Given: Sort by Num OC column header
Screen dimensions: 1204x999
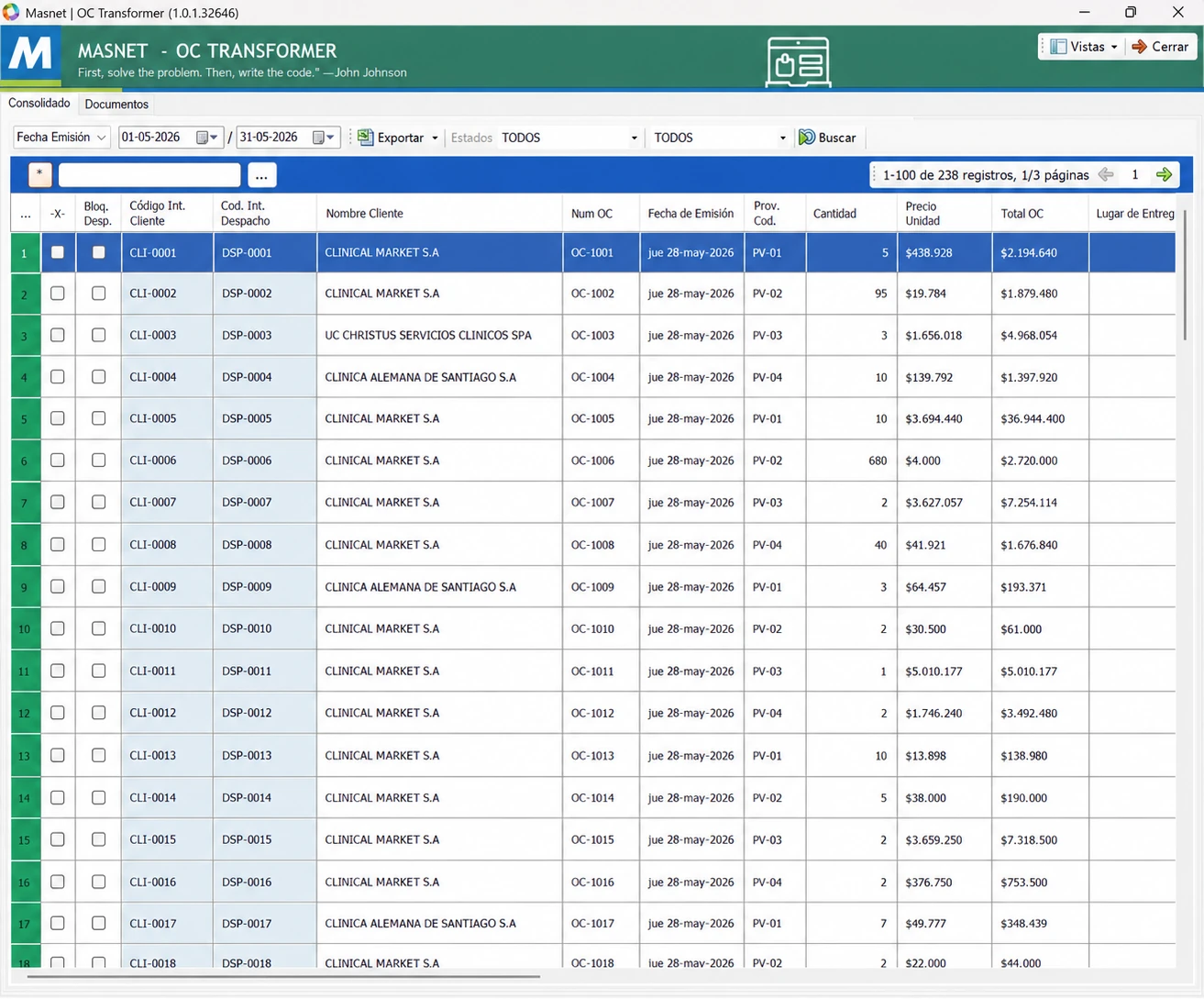Looking at the screenshot, I should coord(602,213).
